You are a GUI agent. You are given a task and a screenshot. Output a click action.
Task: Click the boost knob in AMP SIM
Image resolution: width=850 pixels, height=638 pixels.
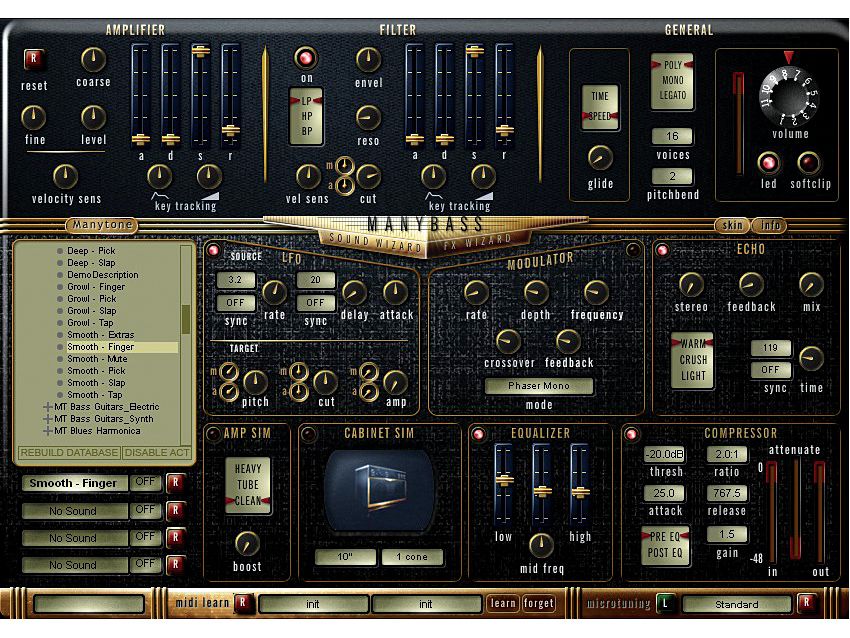click(x=248, y=545)
